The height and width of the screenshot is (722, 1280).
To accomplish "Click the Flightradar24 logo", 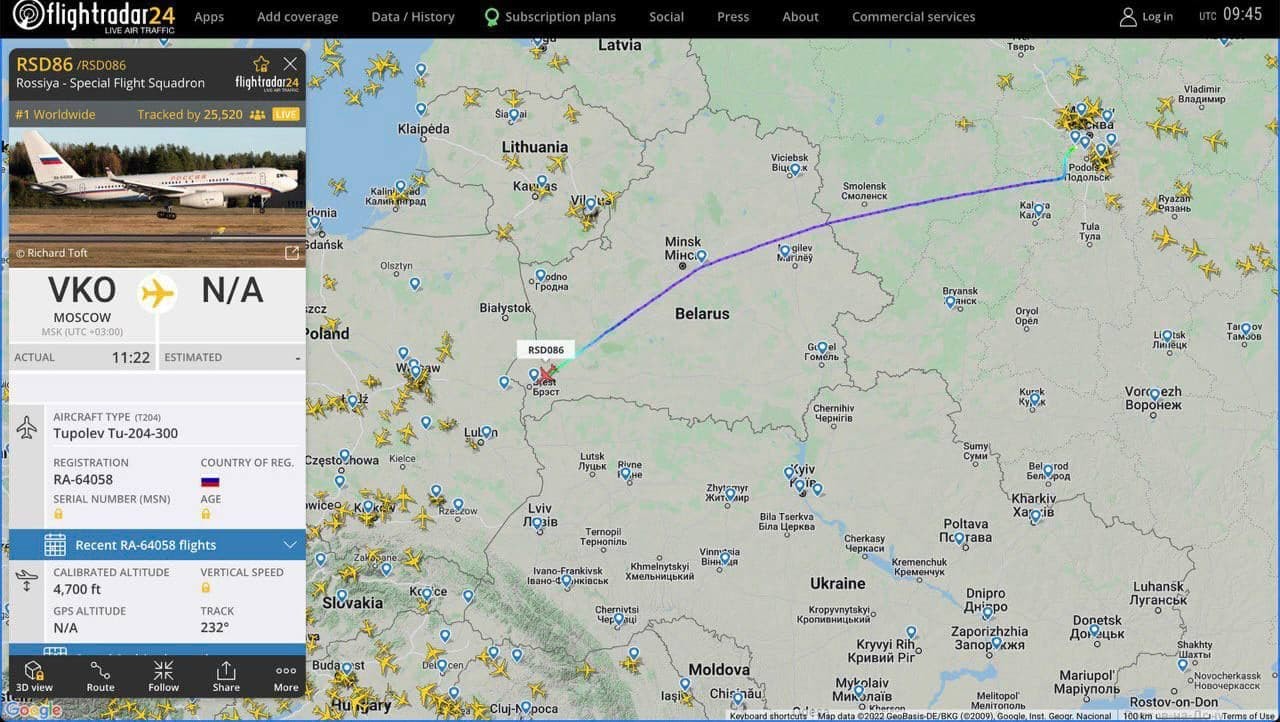I will coord(95,17).
